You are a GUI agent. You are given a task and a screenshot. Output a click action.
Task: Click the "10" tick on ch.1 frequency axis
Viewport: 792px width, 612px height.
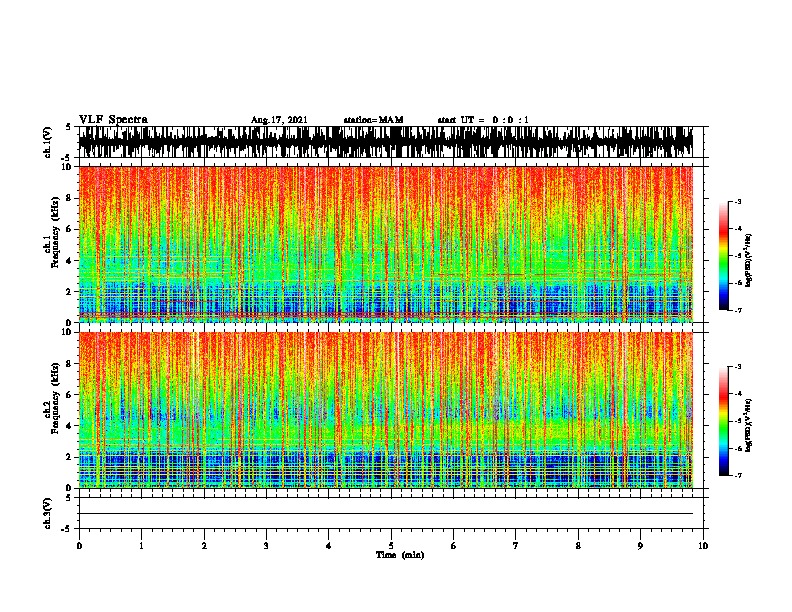click(x=67, y=167)
